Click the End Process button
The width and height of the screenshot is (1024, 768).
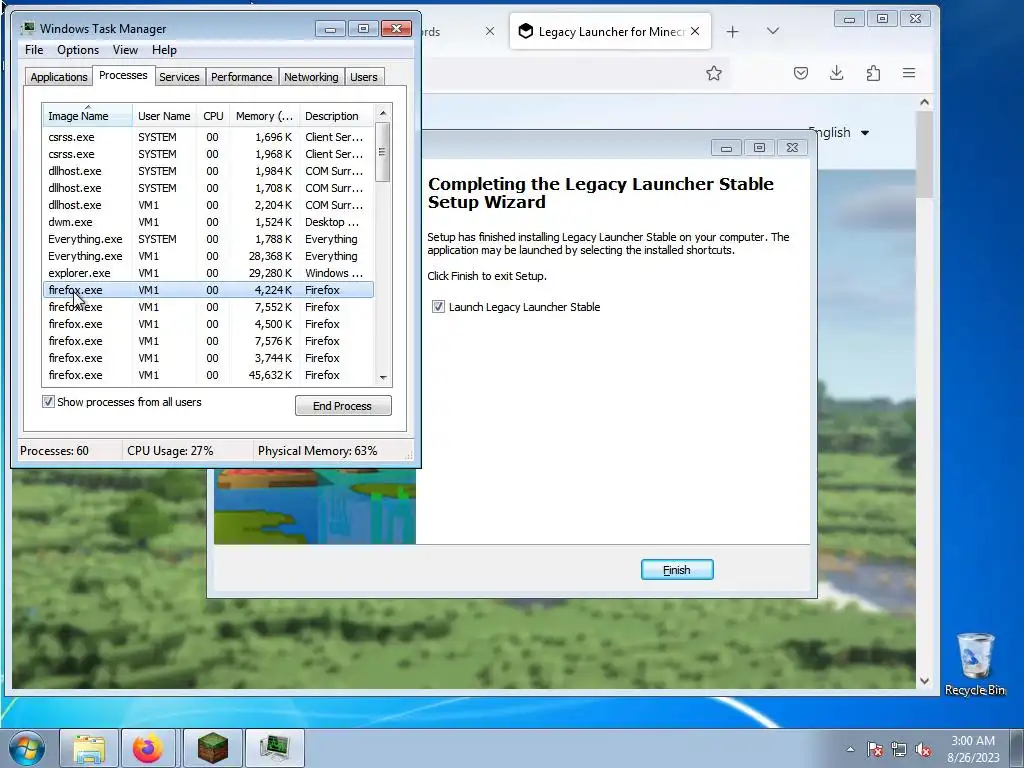343,406
